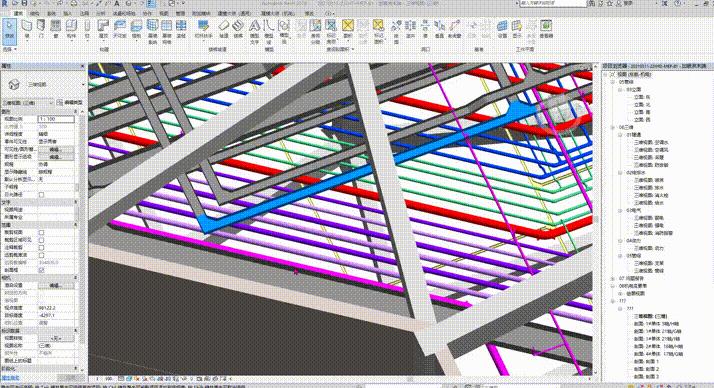714x388 pixels.
Task: Switch to the Insert ribbon tab
Action: (67, 13)
